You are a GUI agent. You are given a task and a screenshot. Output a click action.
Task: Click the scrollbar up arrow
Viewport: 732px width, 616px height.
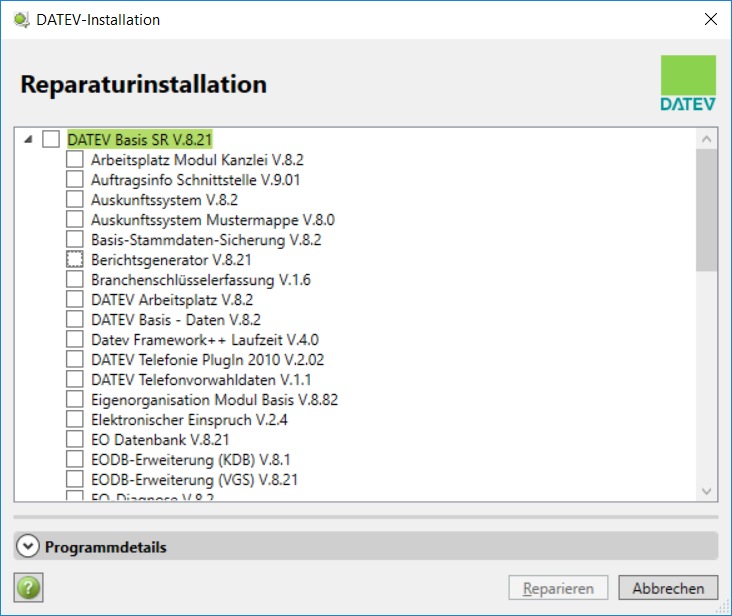tap(706, 139)
